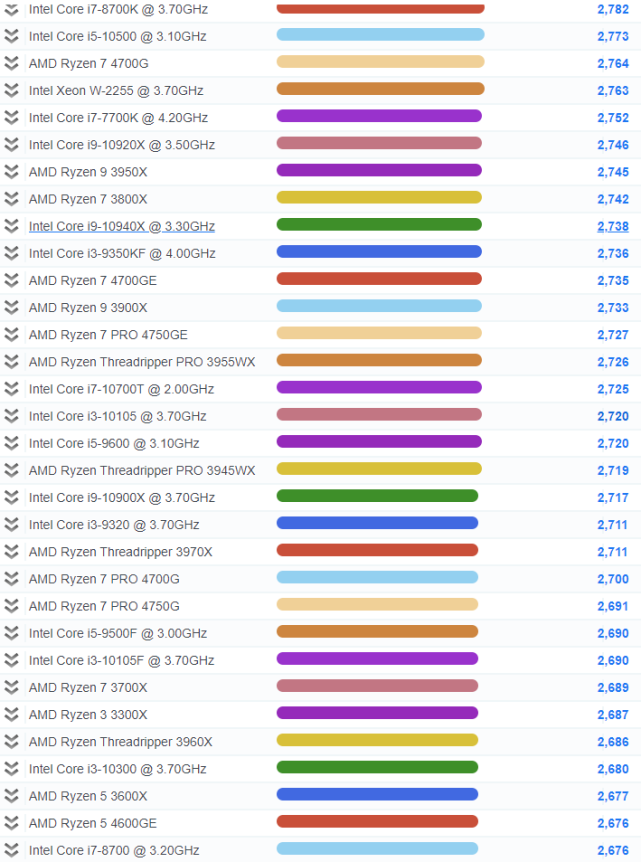This screenshot has height=862, width=641.
Task: Open the Intel Core i3-10300 @ 3.70GHz link
Action: 118,769
